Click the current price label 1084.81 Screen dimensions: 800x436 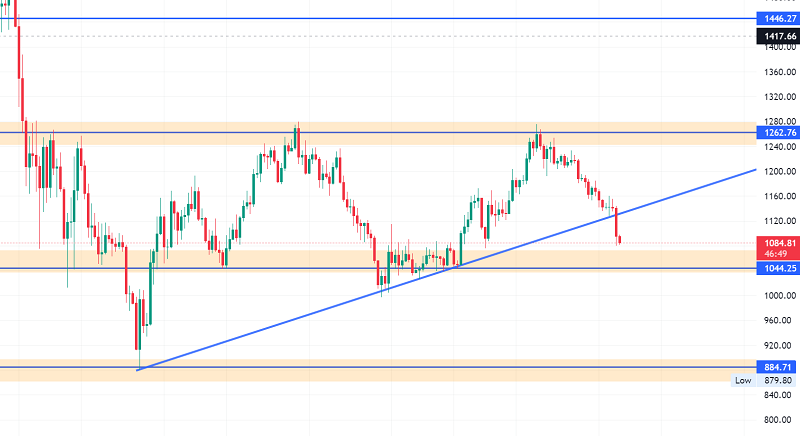pos(779,243)
